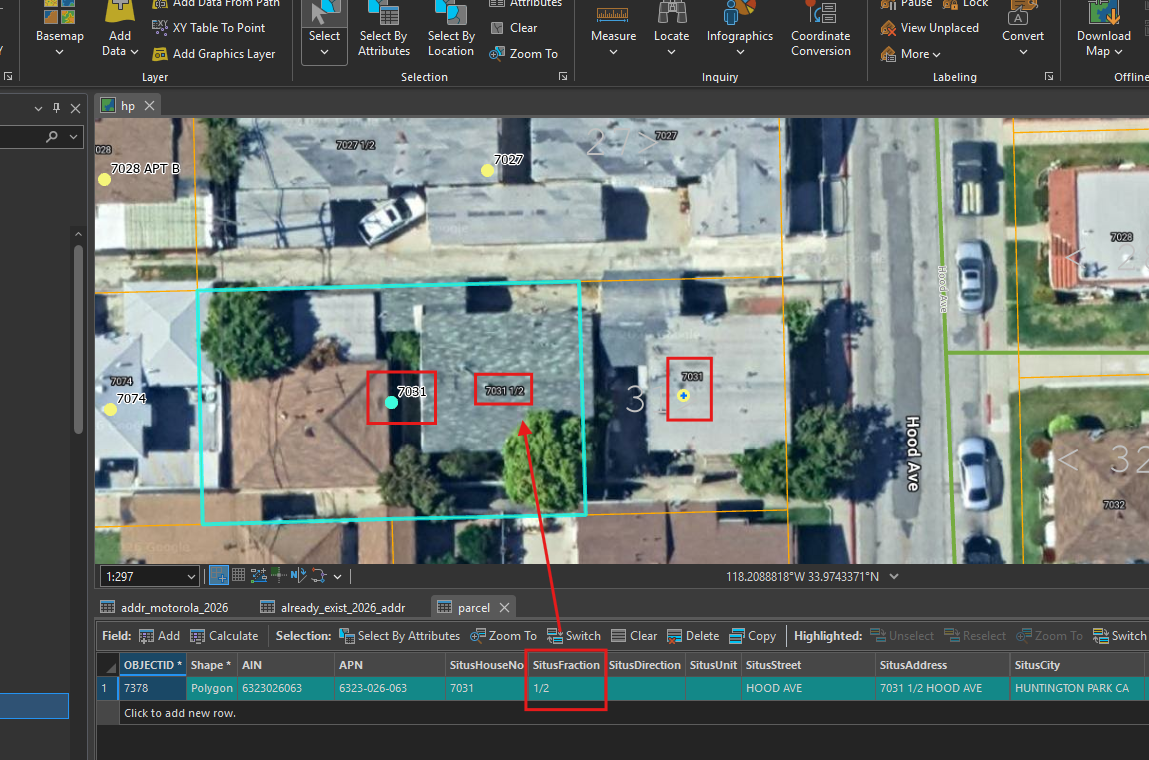
Task: Open the map scale 1:297 dropdown
Action: (x=191, y=577)
